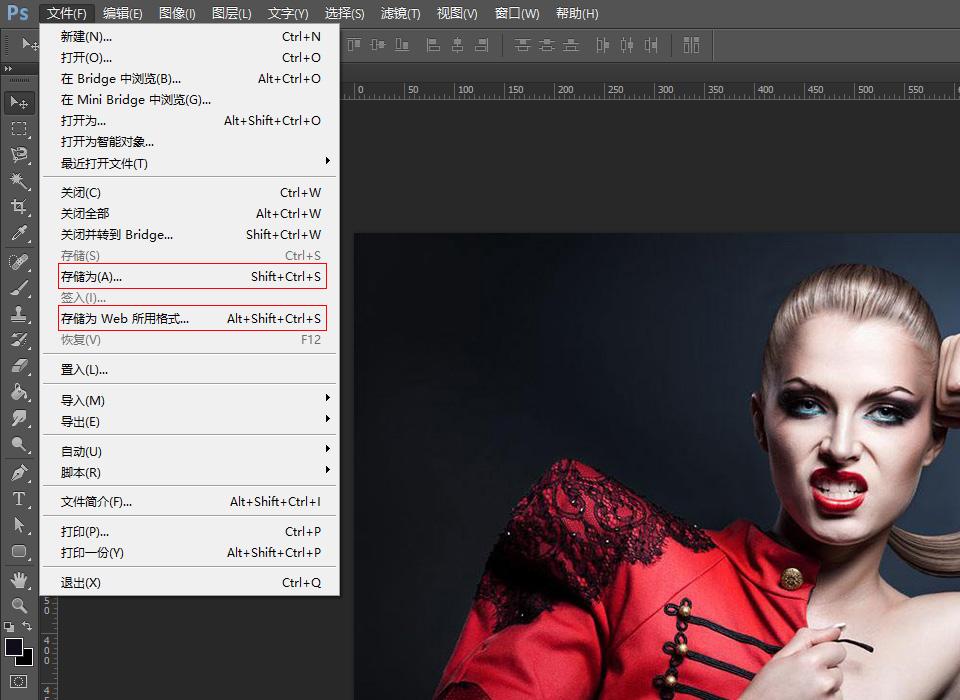Swap foreground and background colors
The image size is (960, 700).
tap(28, 627)
